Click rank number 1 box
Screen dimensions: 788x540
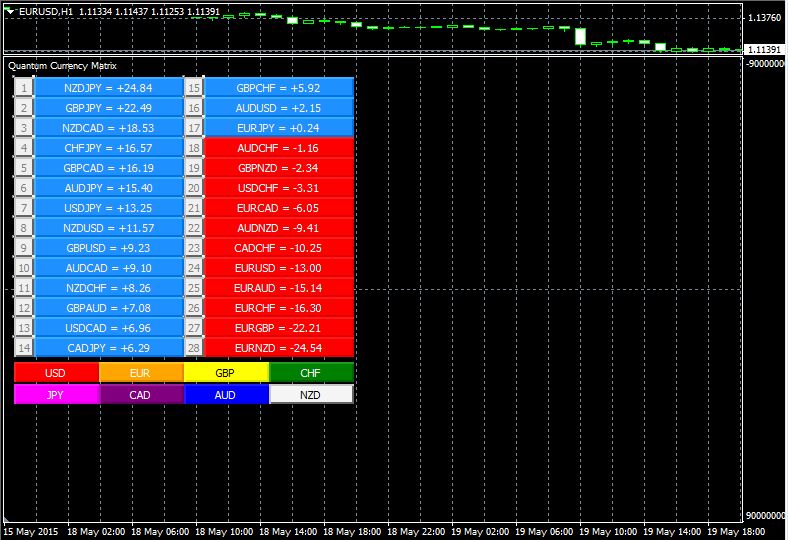23,88
